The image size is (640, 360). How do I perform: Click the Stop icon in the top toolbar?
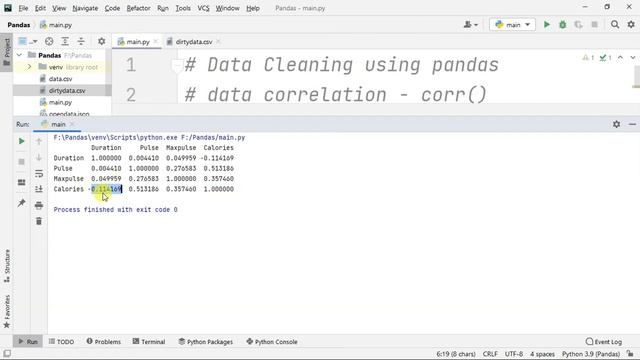pos(595,25)
